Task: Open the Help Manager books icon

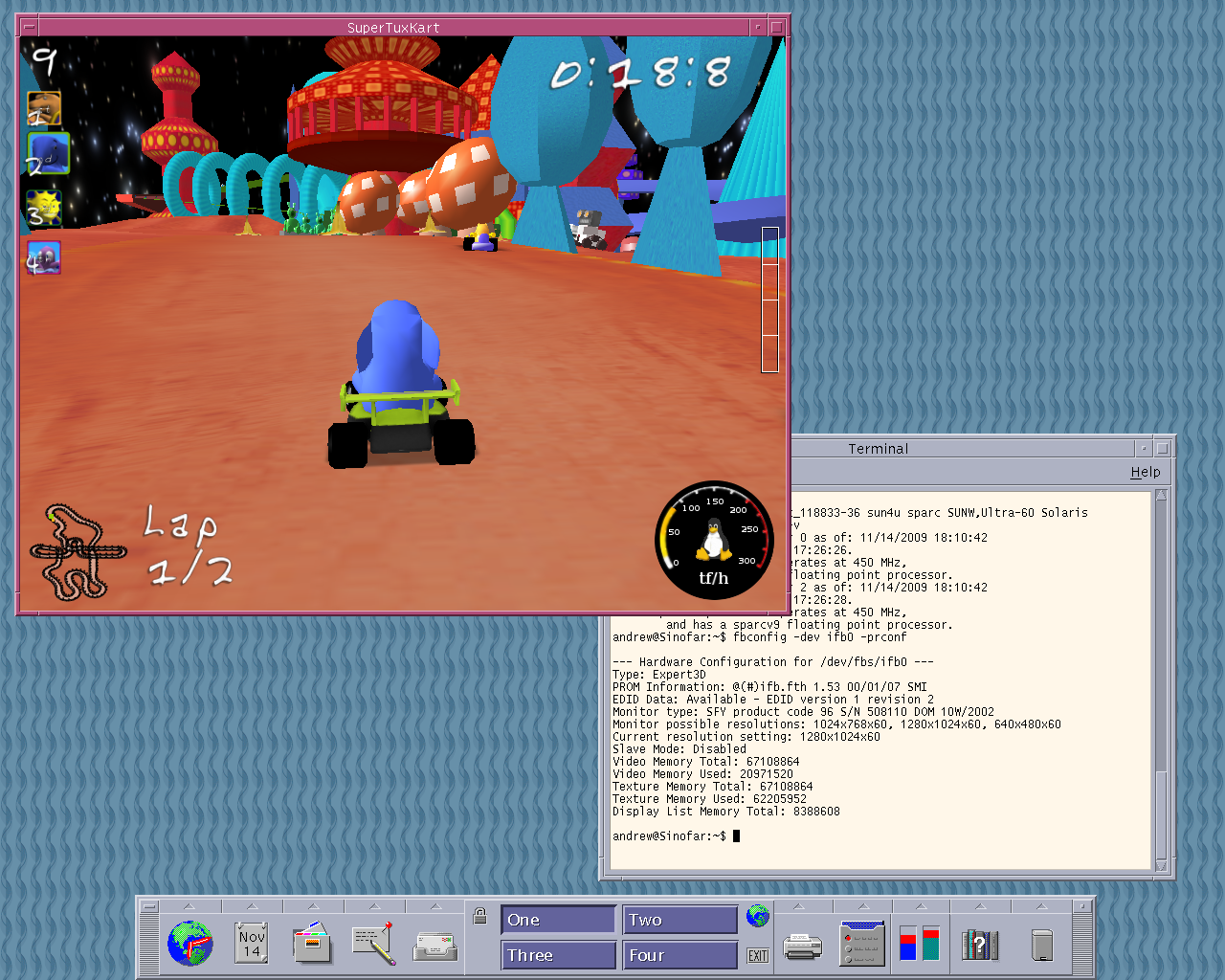Action: click(980, 945)
